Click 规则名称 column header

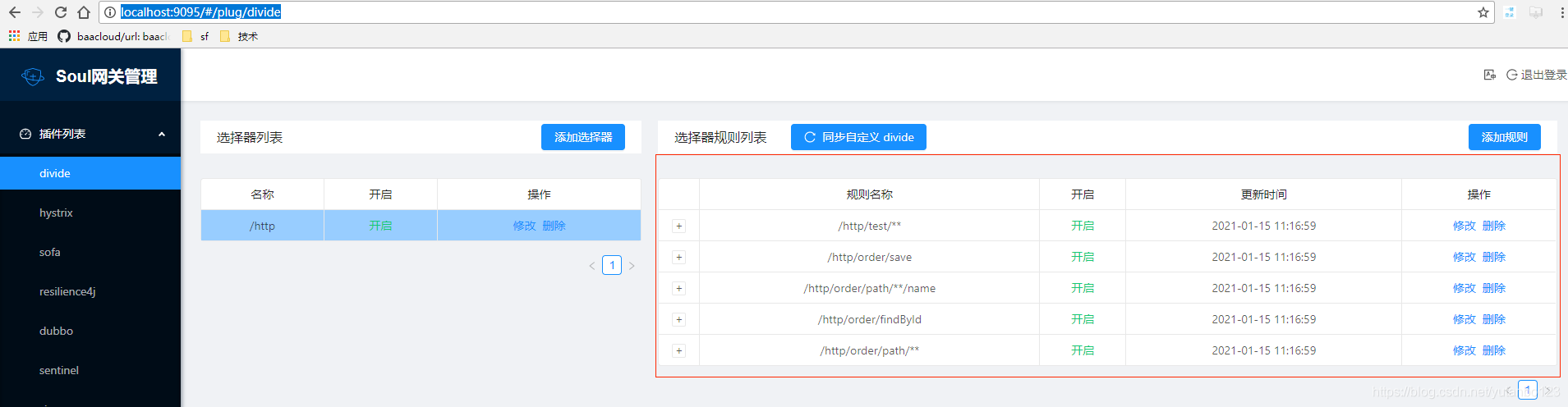point(870,194)
